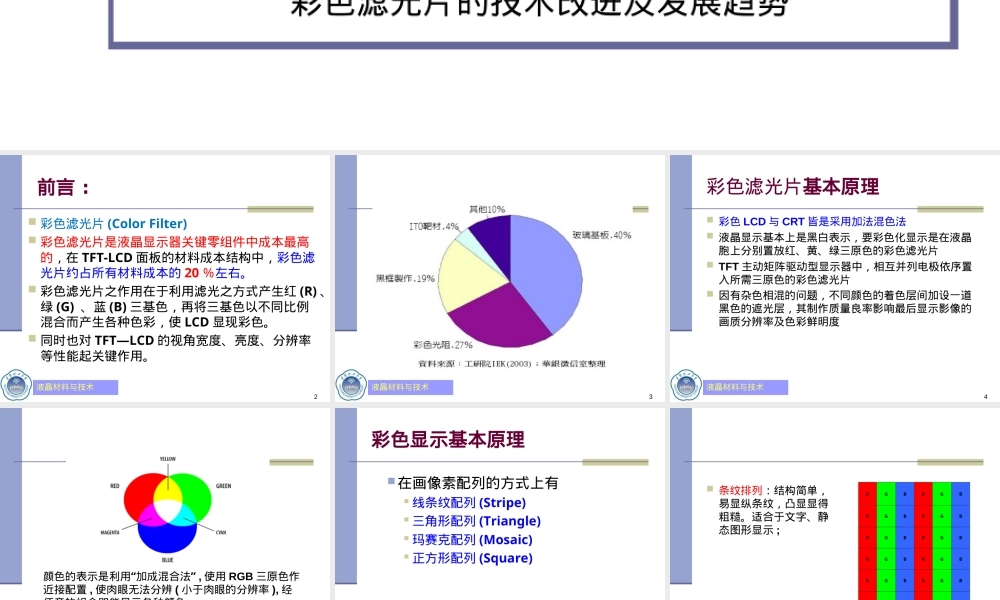
Task: Click page number 3 on the pie chart slide
Action: coord(650,397)
